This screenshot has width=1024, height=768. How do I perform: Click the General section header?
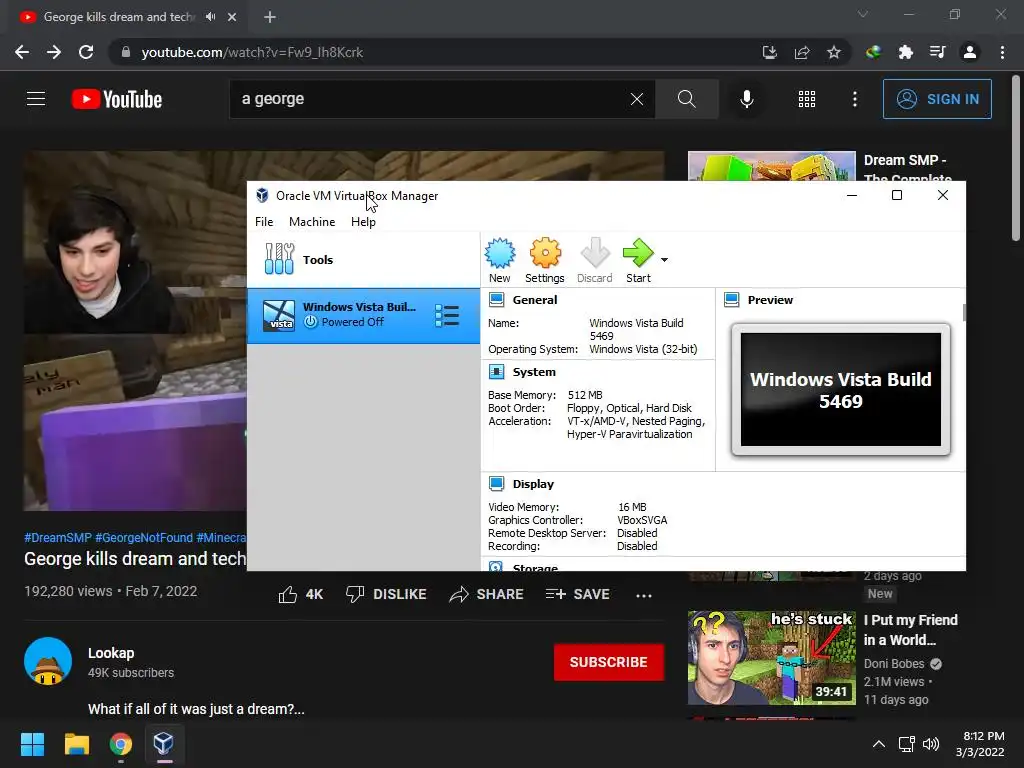coord(535,300)
